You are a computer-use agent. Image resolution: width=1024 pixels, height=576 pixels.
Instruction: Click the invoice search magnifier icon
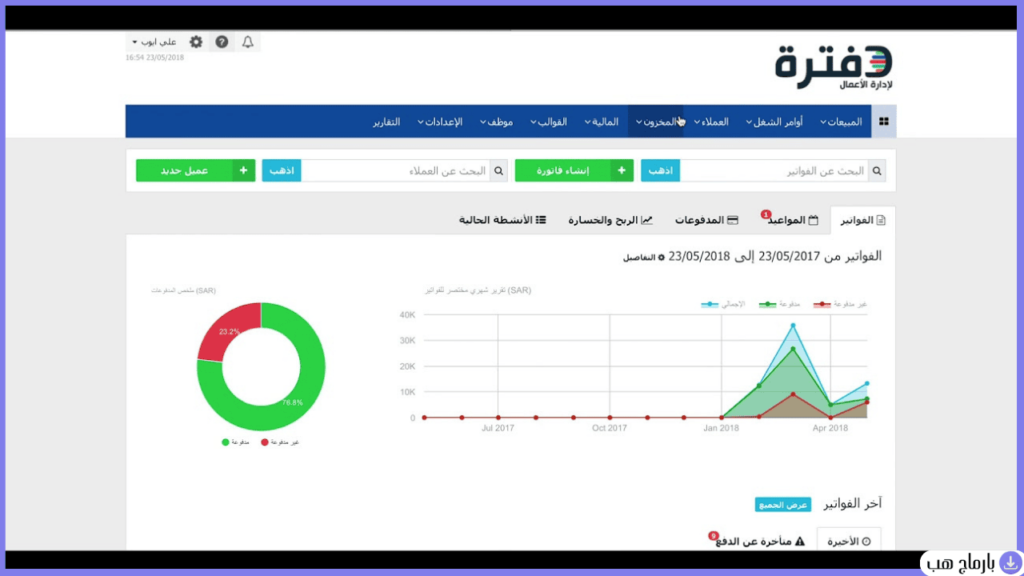[877, 170]
